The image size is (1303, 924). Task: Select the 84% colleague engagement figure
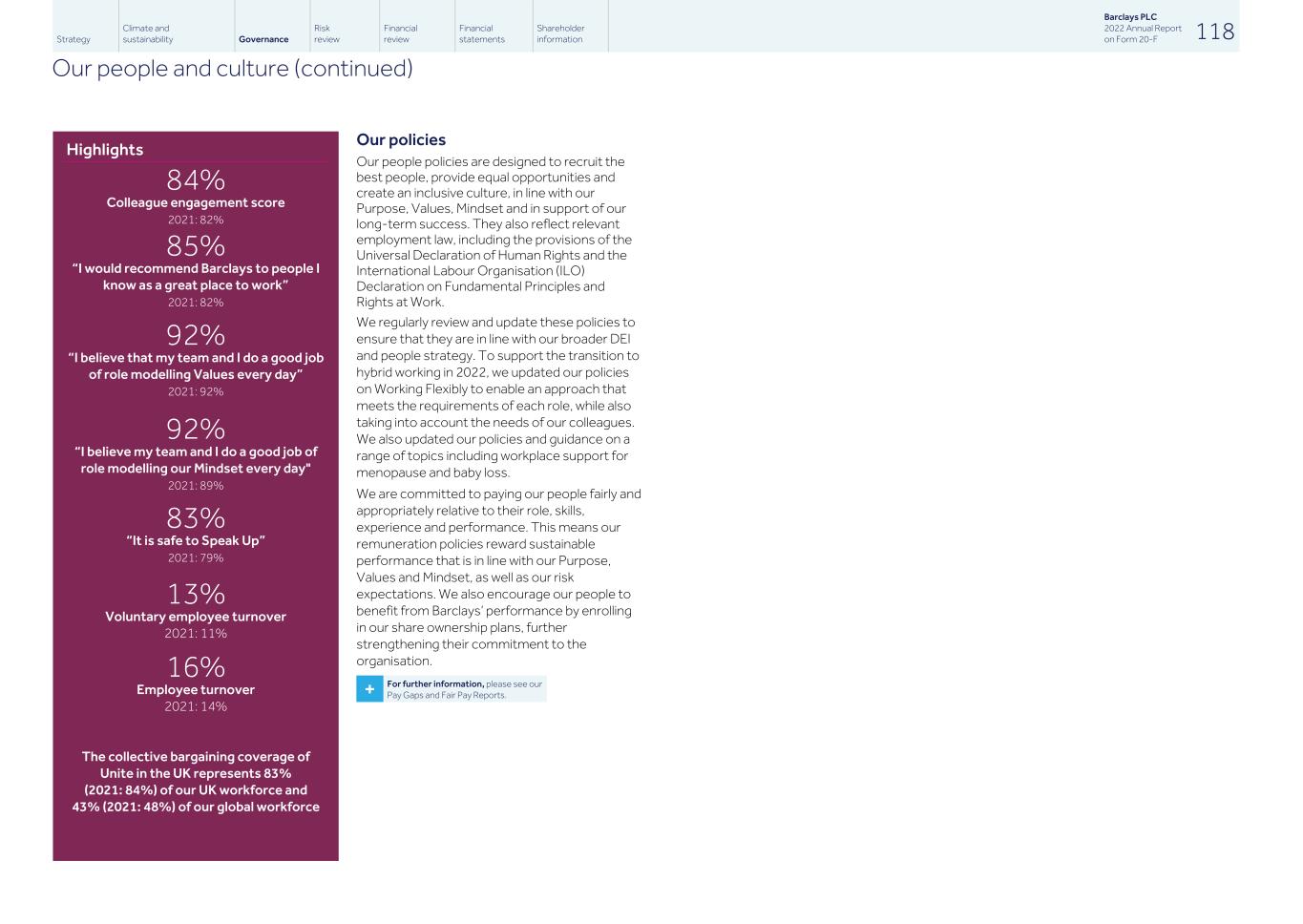point(196,180)
